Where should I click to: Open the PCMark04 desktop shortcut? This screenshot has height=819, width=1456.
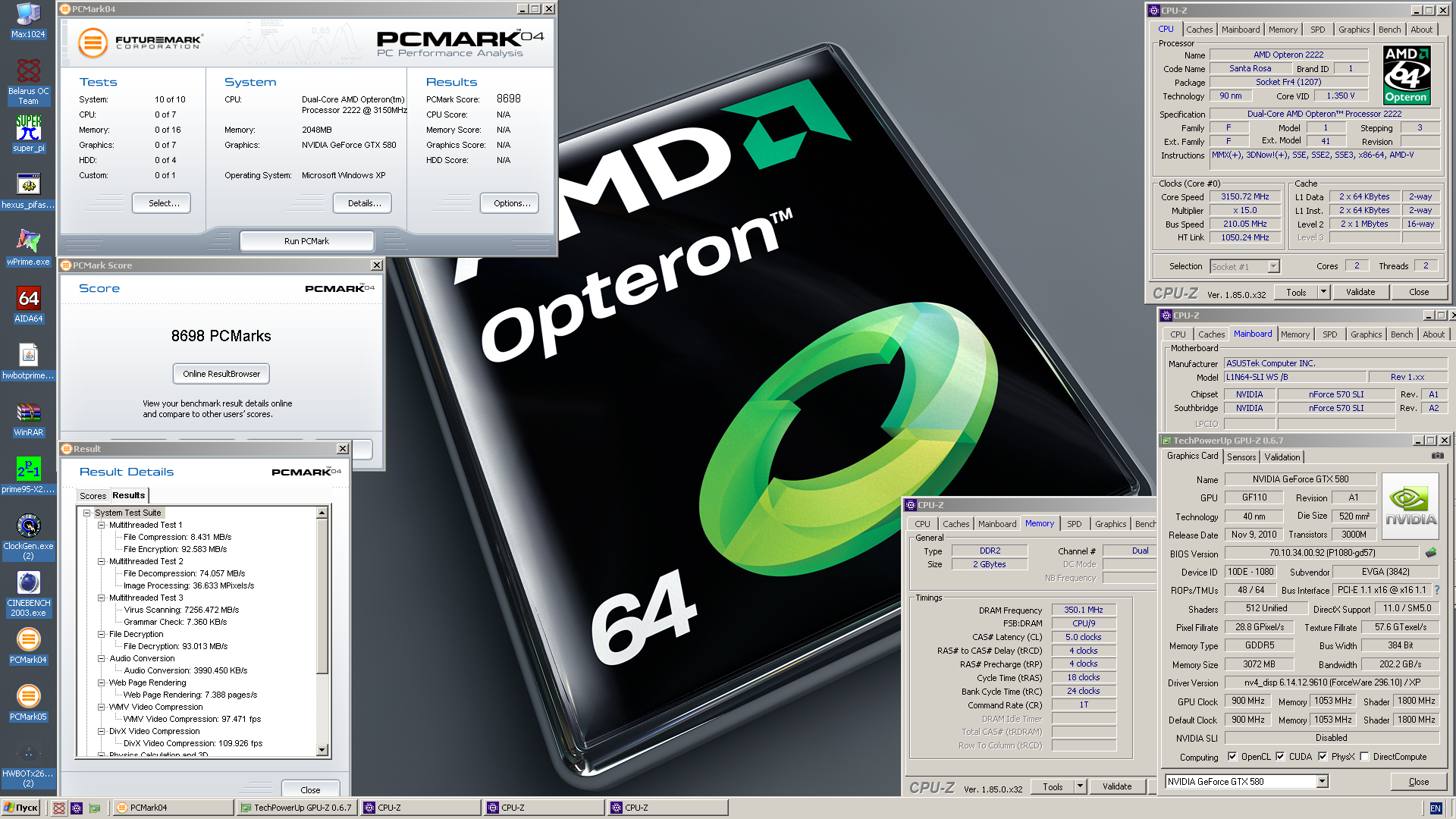tap(28, 645)
